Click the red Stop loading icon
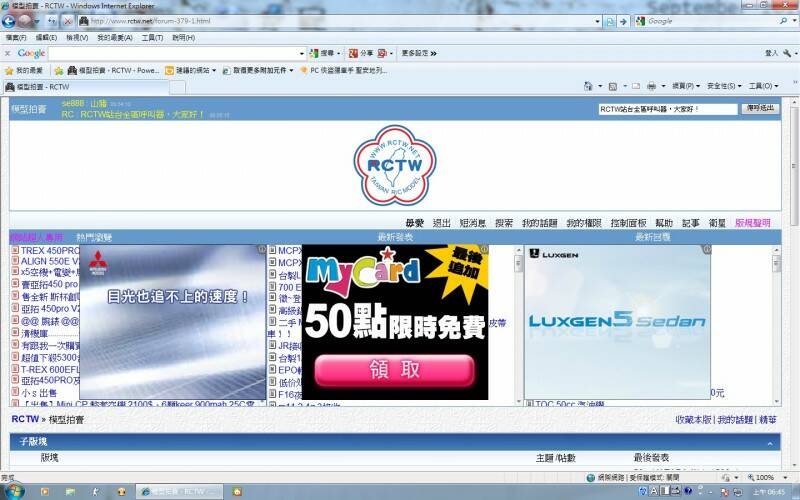 (67, 21)
